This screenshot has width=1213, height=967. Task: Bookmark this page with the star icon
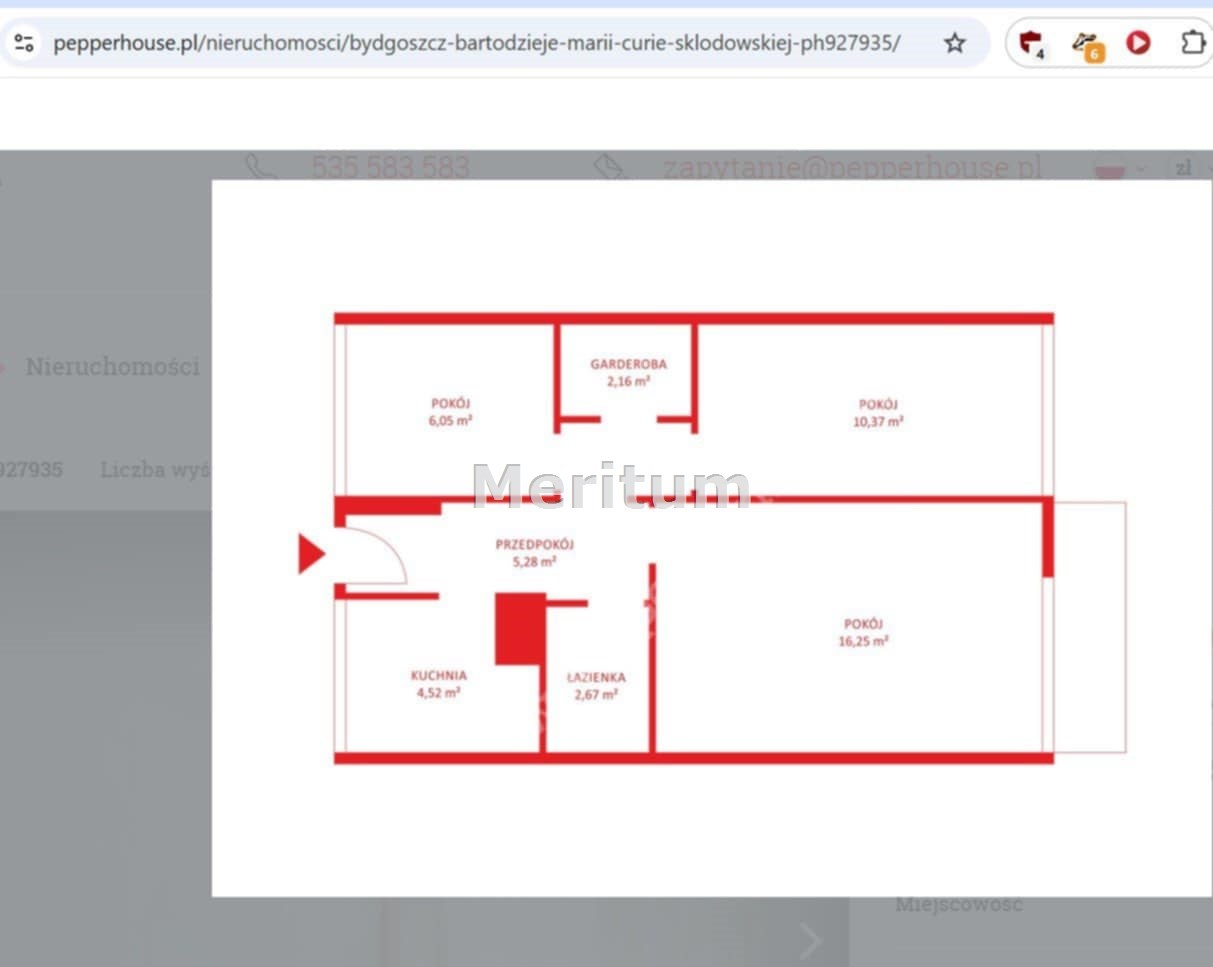[x=955, y=43]
